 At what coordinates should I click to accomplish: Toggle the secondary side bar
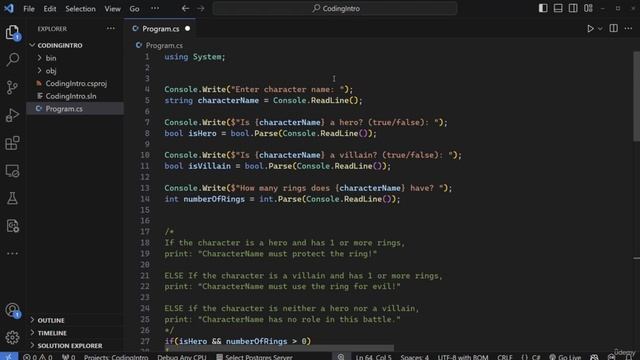[573, 8]
